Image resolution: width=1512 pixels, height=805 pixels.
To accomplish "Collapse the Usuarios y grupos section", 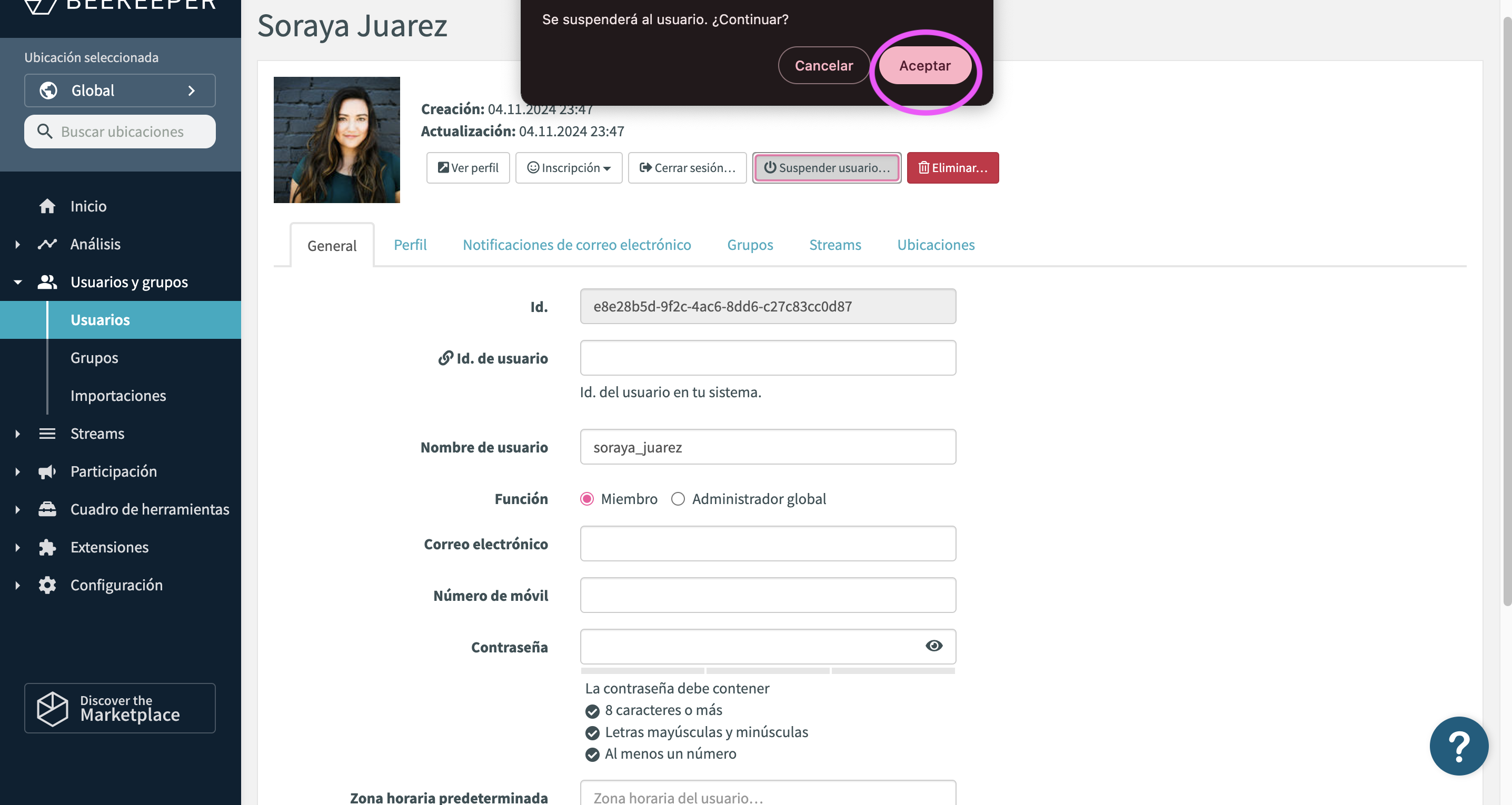I will [x=17, y=282].
